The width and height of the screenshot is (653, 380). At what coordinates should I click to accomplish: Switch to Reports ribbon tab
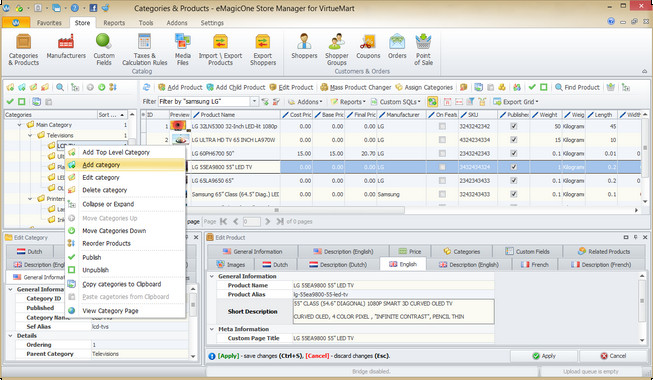(x=114, y=23)
